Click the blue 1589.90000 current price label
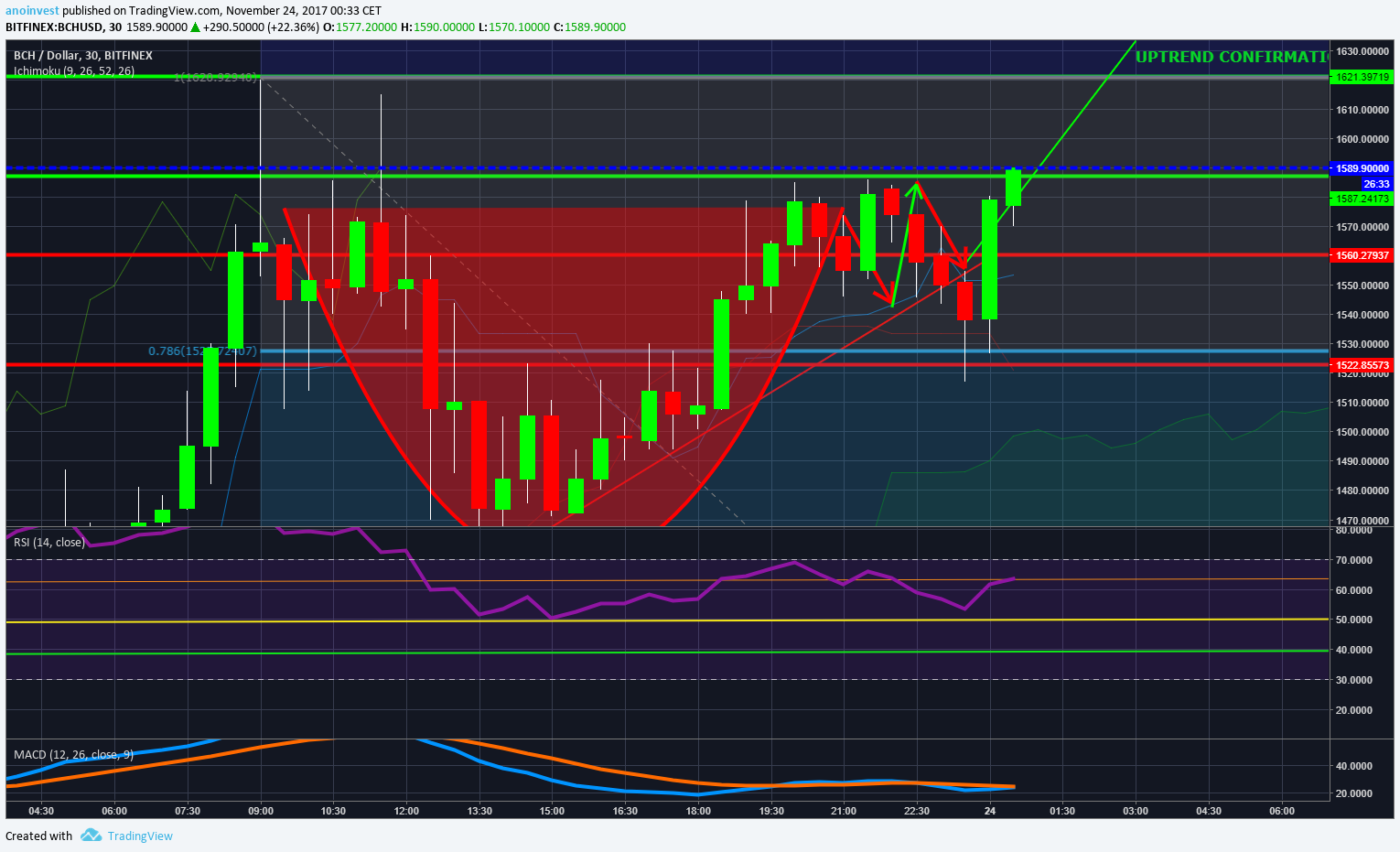The height and width of the screenshot is (852, 1400). (x=1362, y=168)
